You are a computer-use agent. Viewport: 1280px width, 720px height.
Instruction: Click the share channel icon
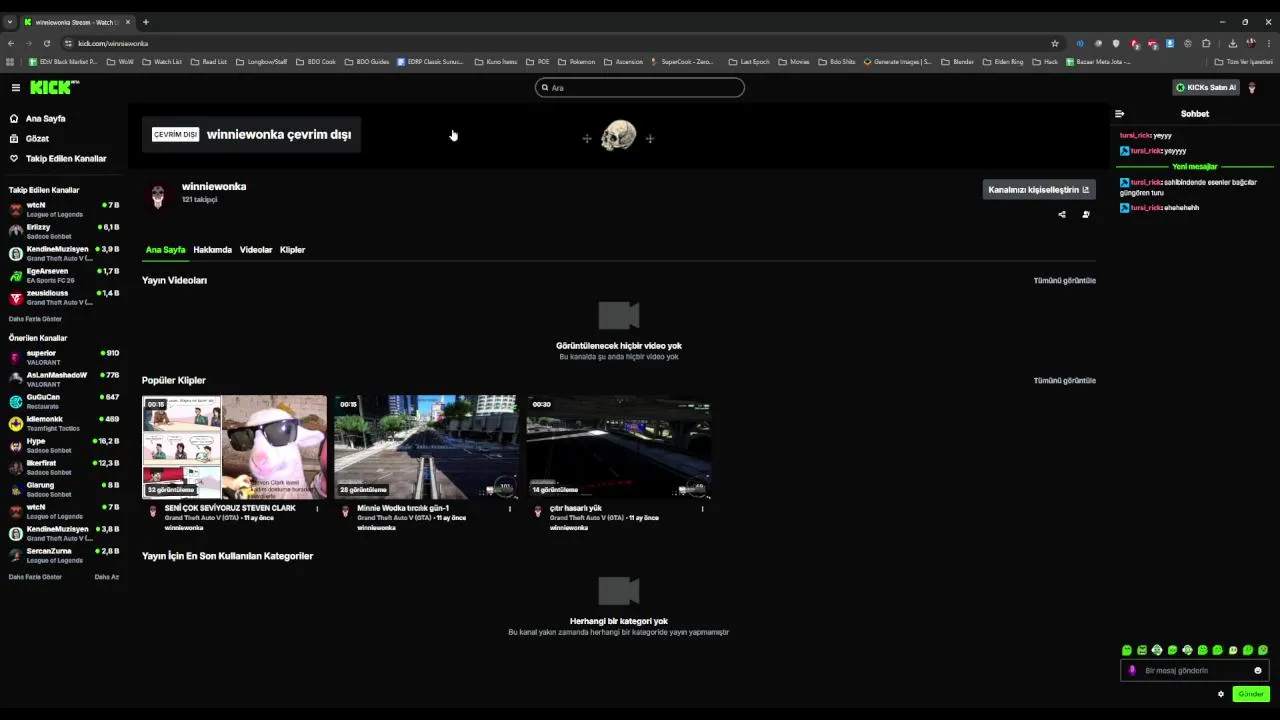pyautogui.click(x=1062, y=214)
